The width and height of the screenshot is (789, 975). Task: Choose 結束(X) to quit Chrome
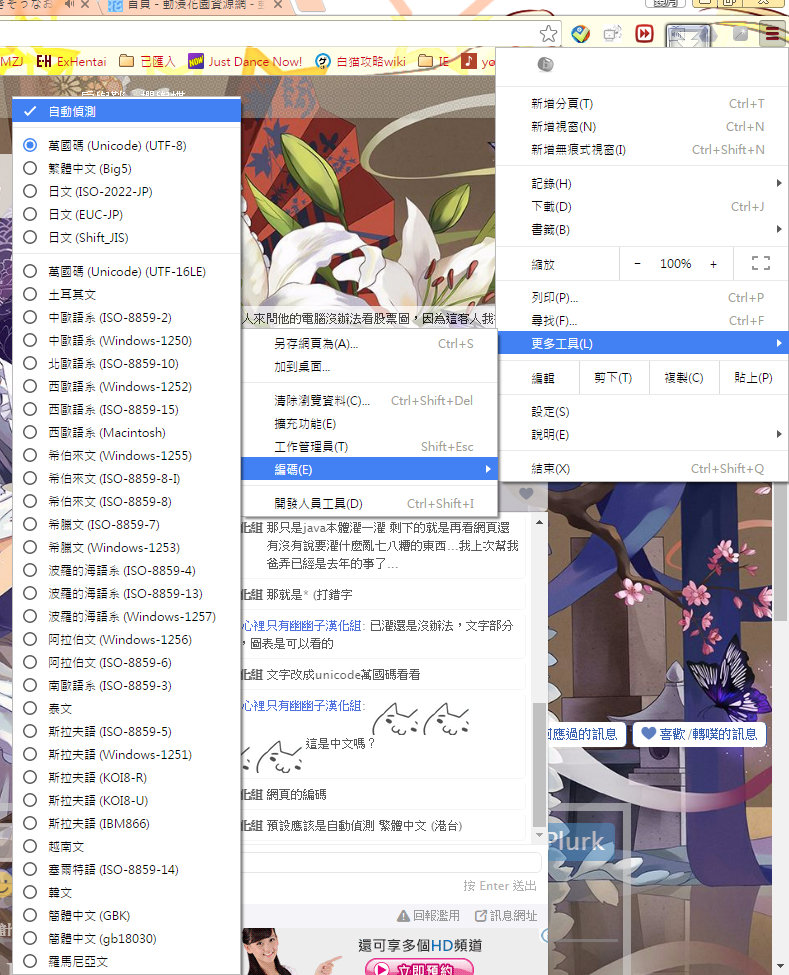642,469
